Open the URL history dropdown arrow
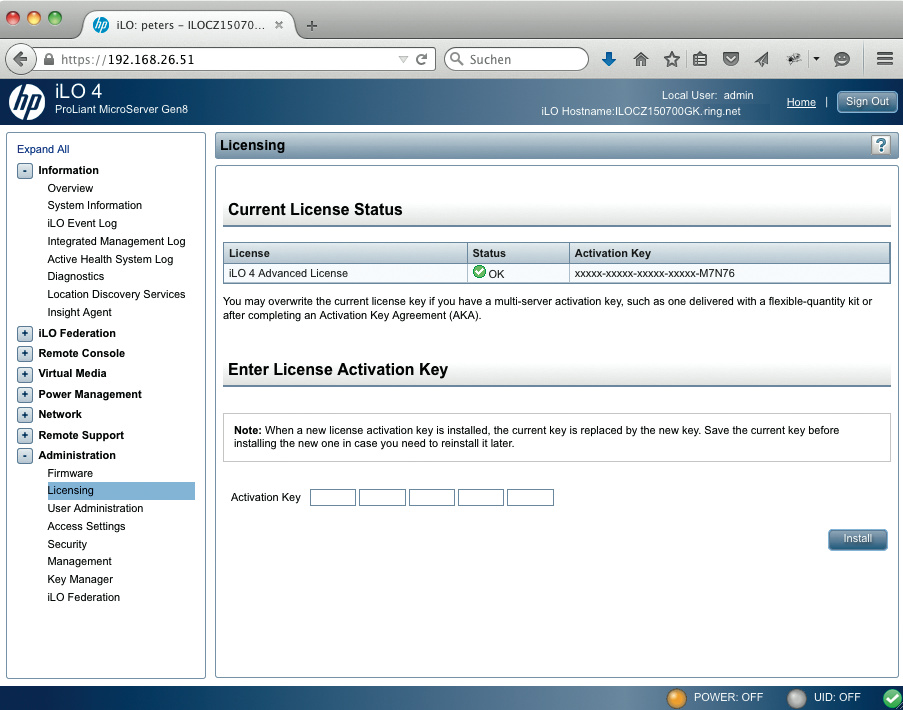 coord(403,59)
